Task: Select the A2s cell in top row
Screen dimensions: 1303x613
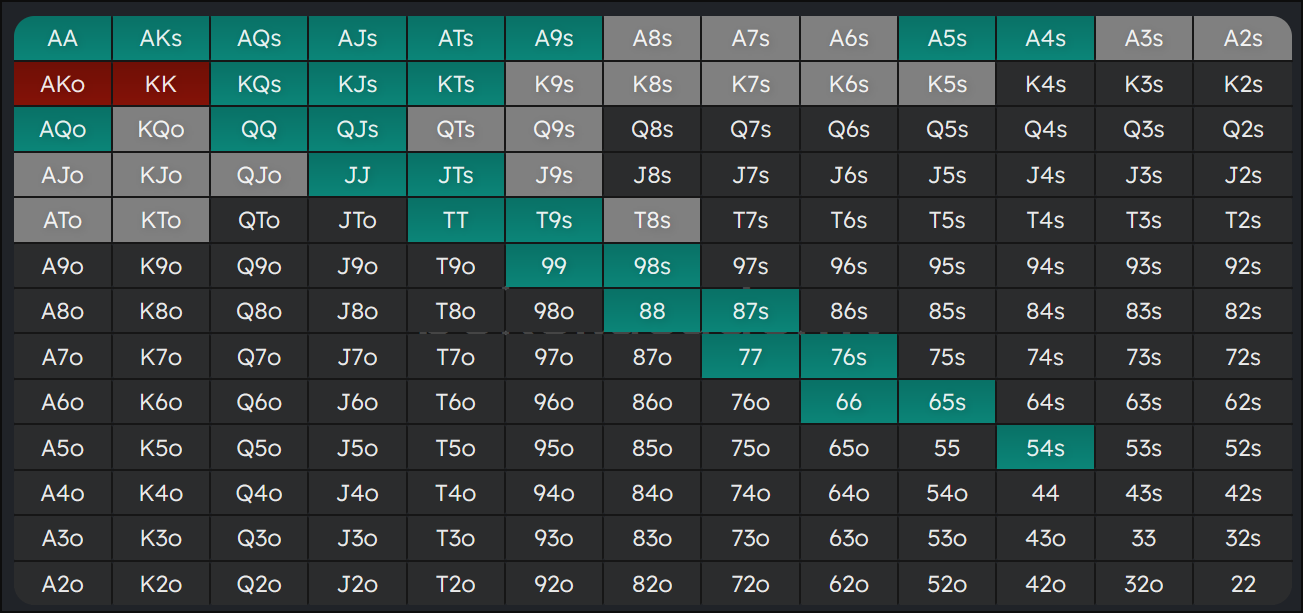Action: point(1242,39)
